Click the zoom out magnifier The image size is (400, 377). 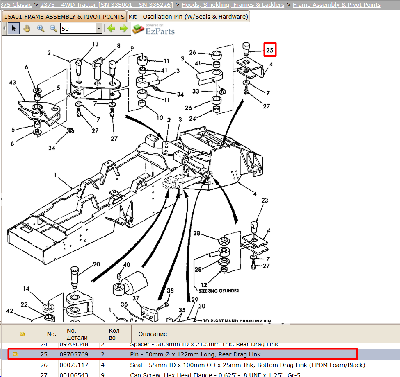pos(53,29)
